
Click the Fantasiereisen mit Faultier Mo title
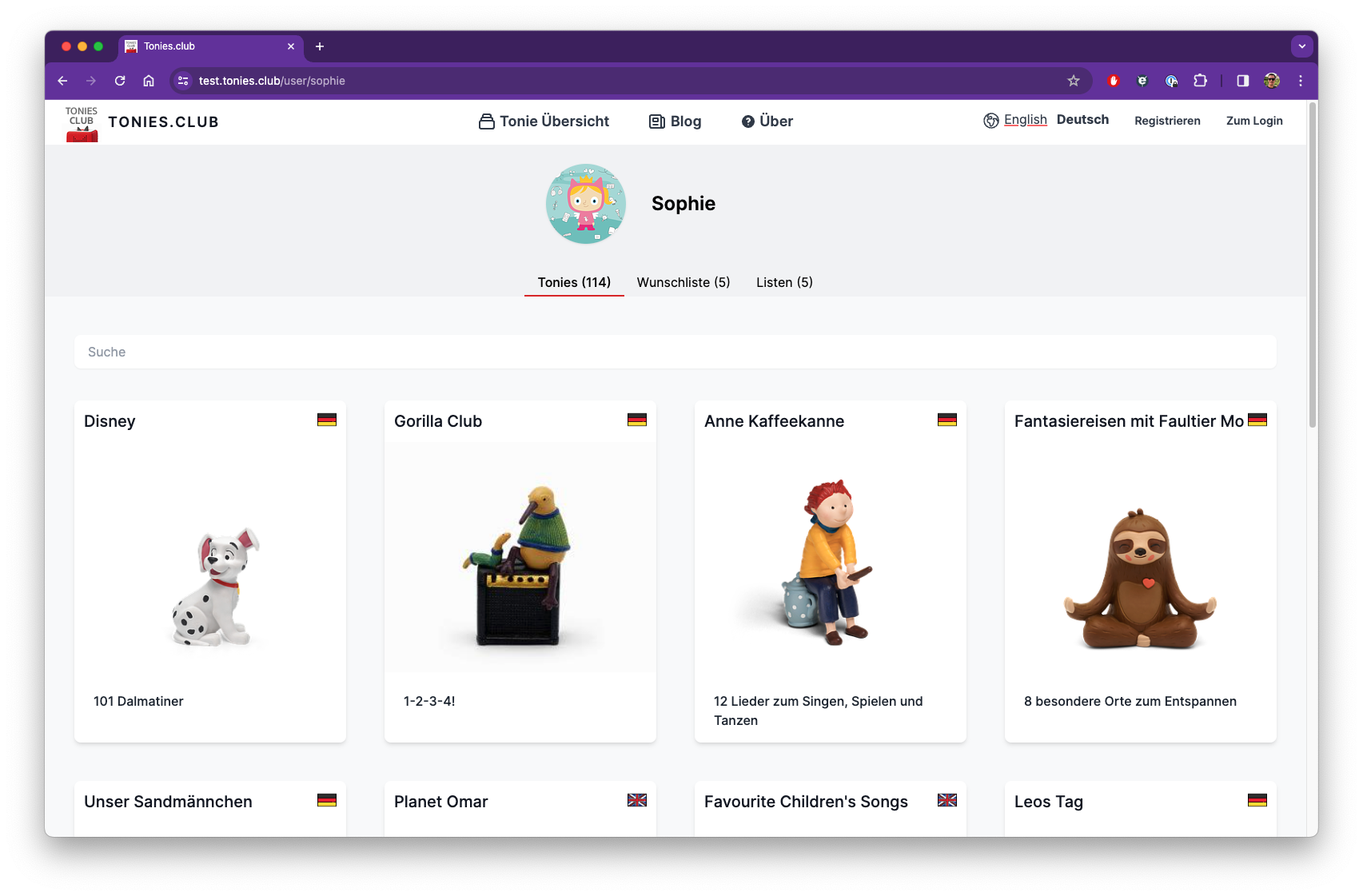coord(1129,421)
